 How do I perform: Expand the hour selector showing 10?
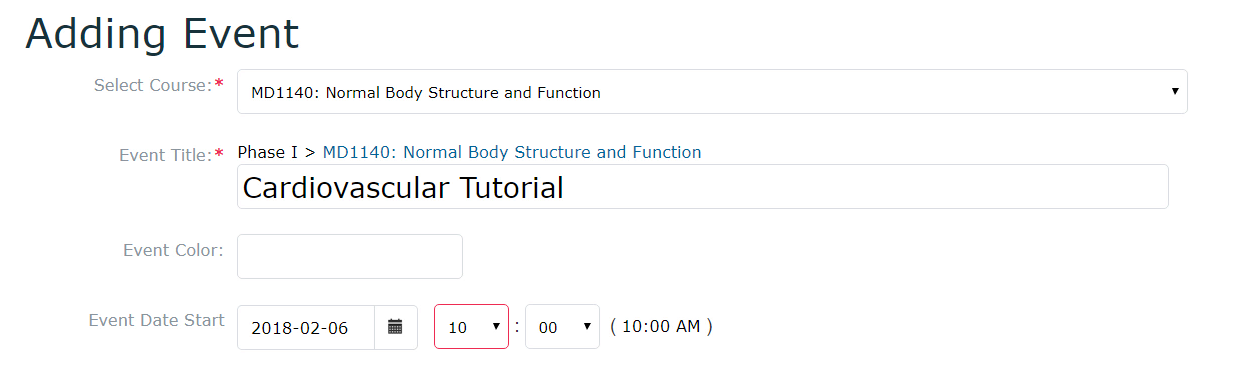coord(471,327)
